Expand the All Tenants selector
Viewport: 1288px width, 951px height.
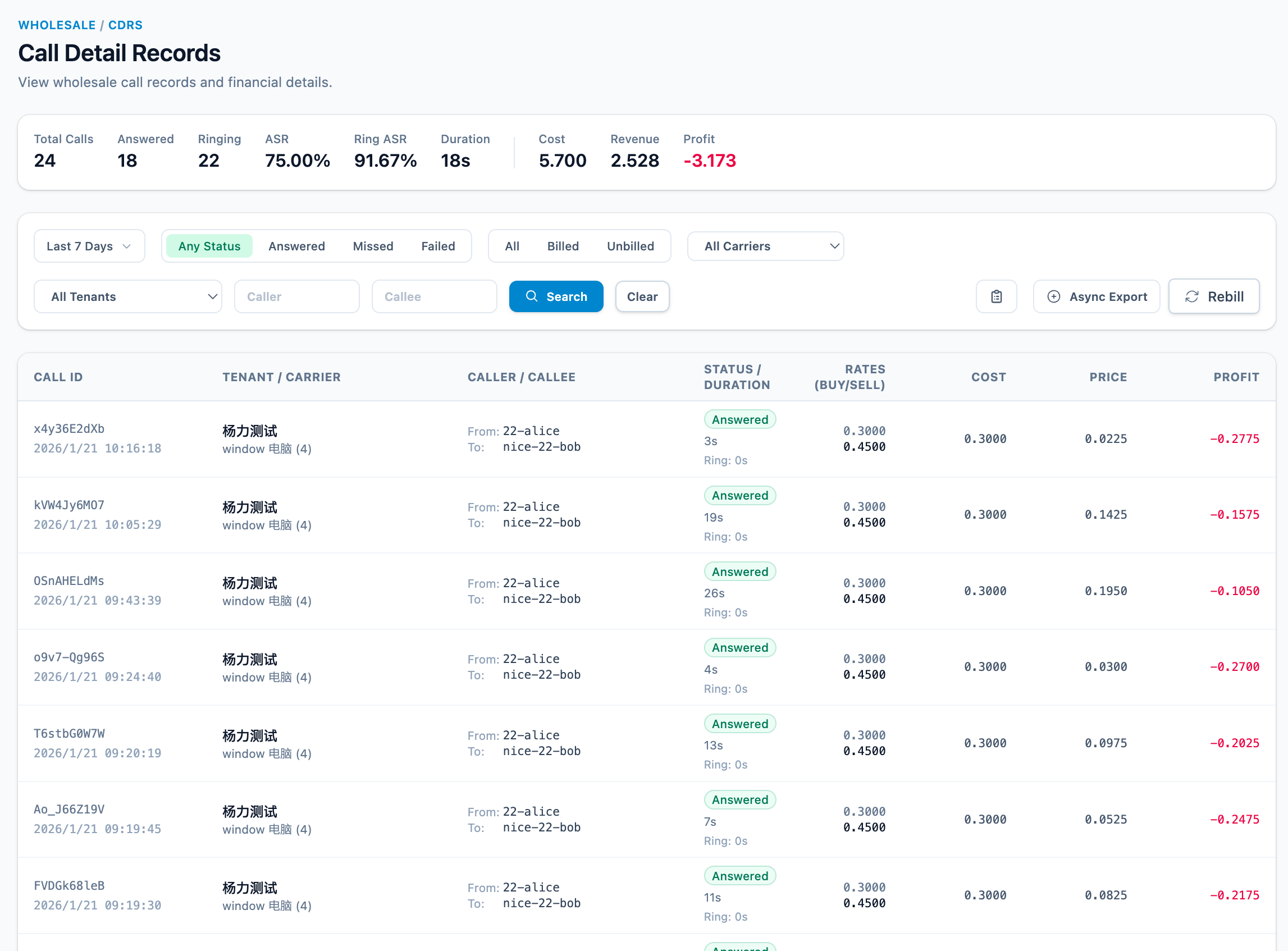click(127, 296)
